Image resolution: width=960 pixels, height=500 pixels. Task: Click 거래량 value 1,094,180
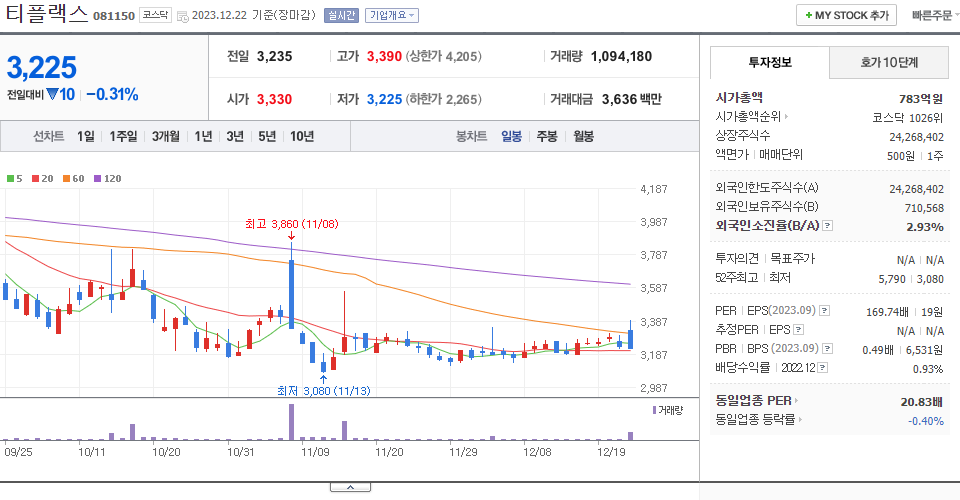pyautogui.click(x=621, y=56)
